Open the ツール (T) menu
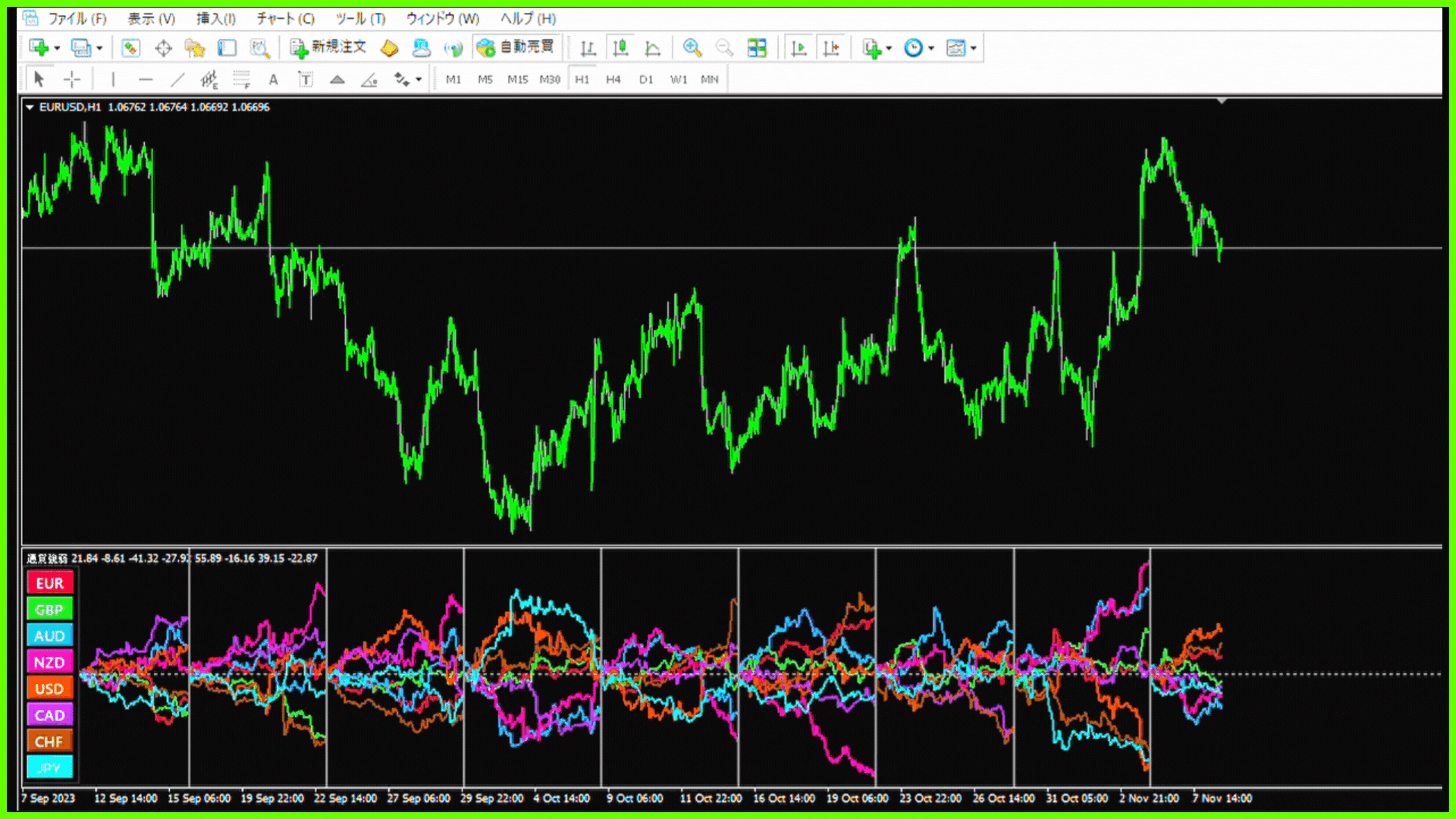 tap(360, 18)
